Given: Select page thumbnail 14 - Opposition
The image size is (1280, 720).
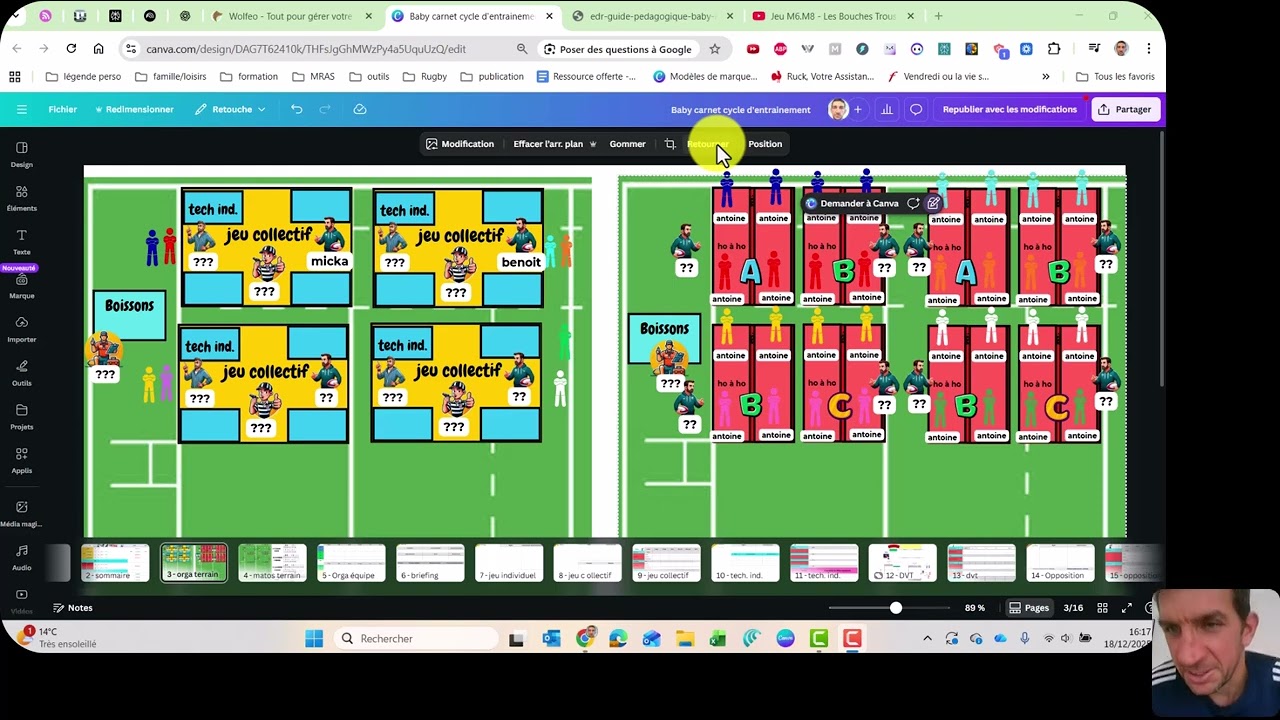Looking at the screenshot, I should click(1060, 563).
